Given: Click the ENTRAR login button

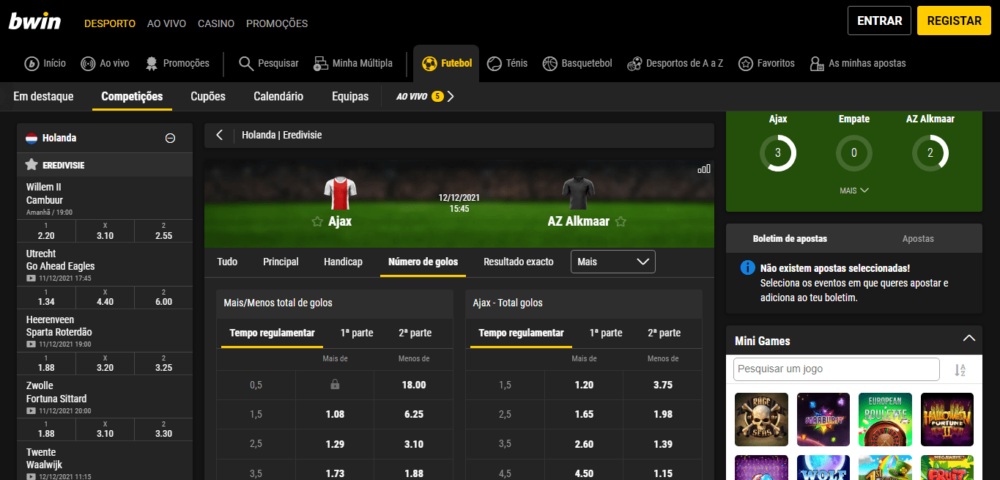Looking at the screenshot, I should tap(879, 20).
